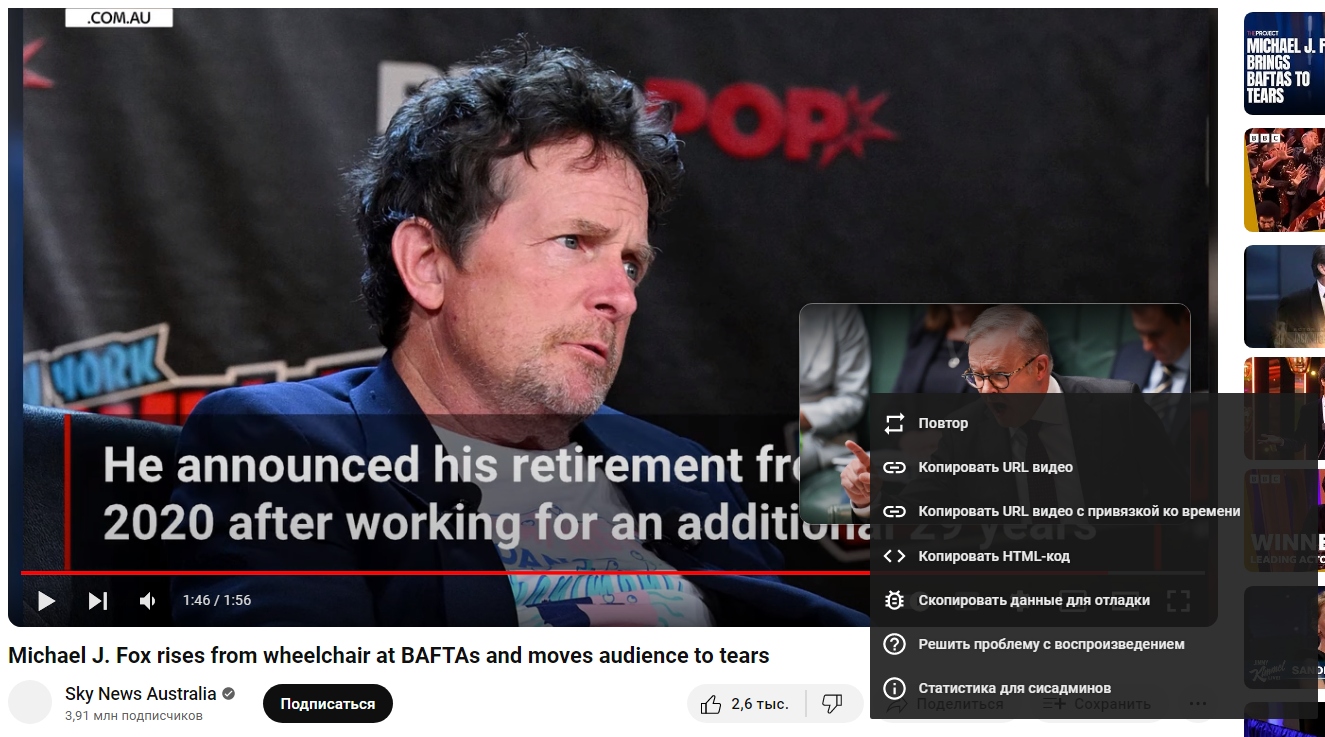The image size is (1325, 737).
Task: Click the Подписаться subscribe button
Action: pyautogui.click(x=328, y=704)
